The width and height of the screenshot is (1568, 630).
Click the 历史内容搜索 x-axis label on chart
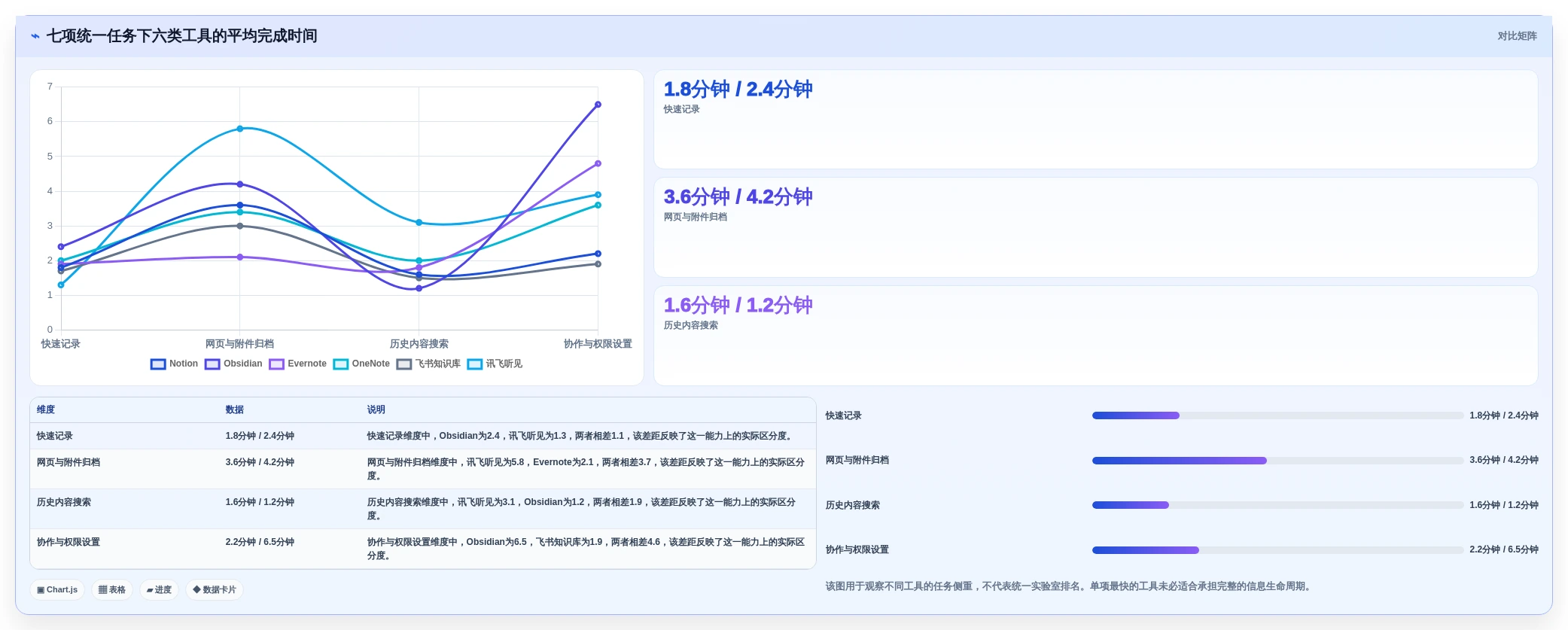pos(419,344)
